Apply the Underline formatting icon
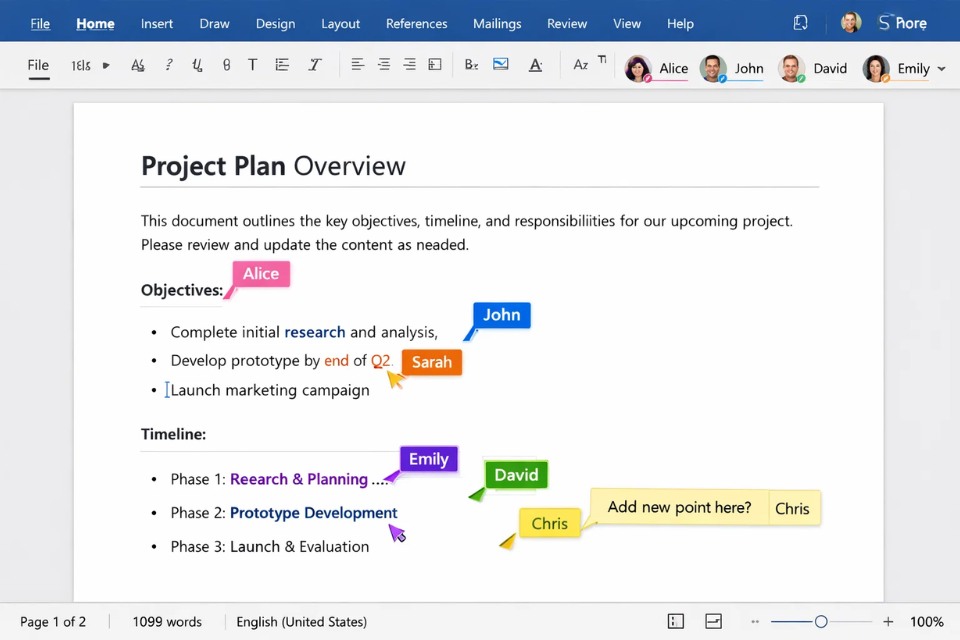 pos(197,65)
